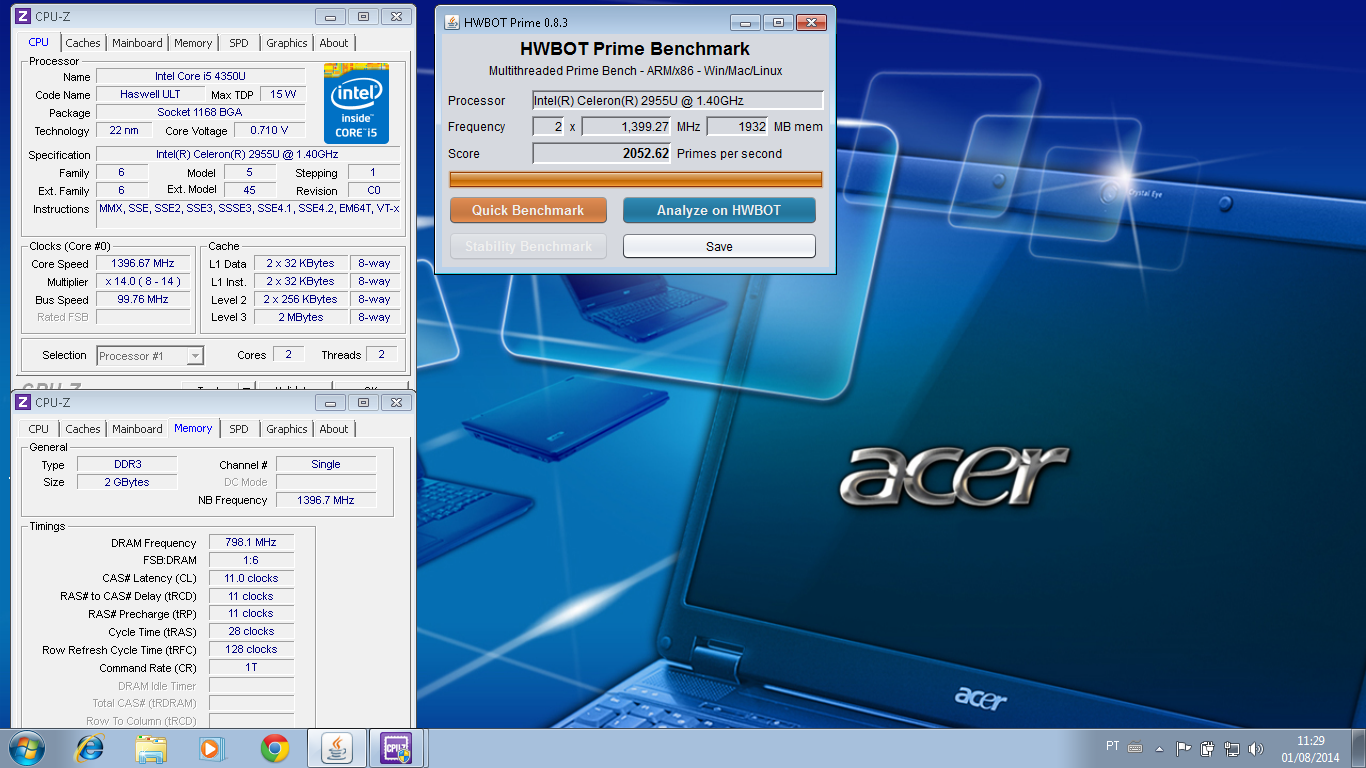Open the Selection Processor #1 dropdown
Screen dimensions: 1366x768
coord(150,355)
